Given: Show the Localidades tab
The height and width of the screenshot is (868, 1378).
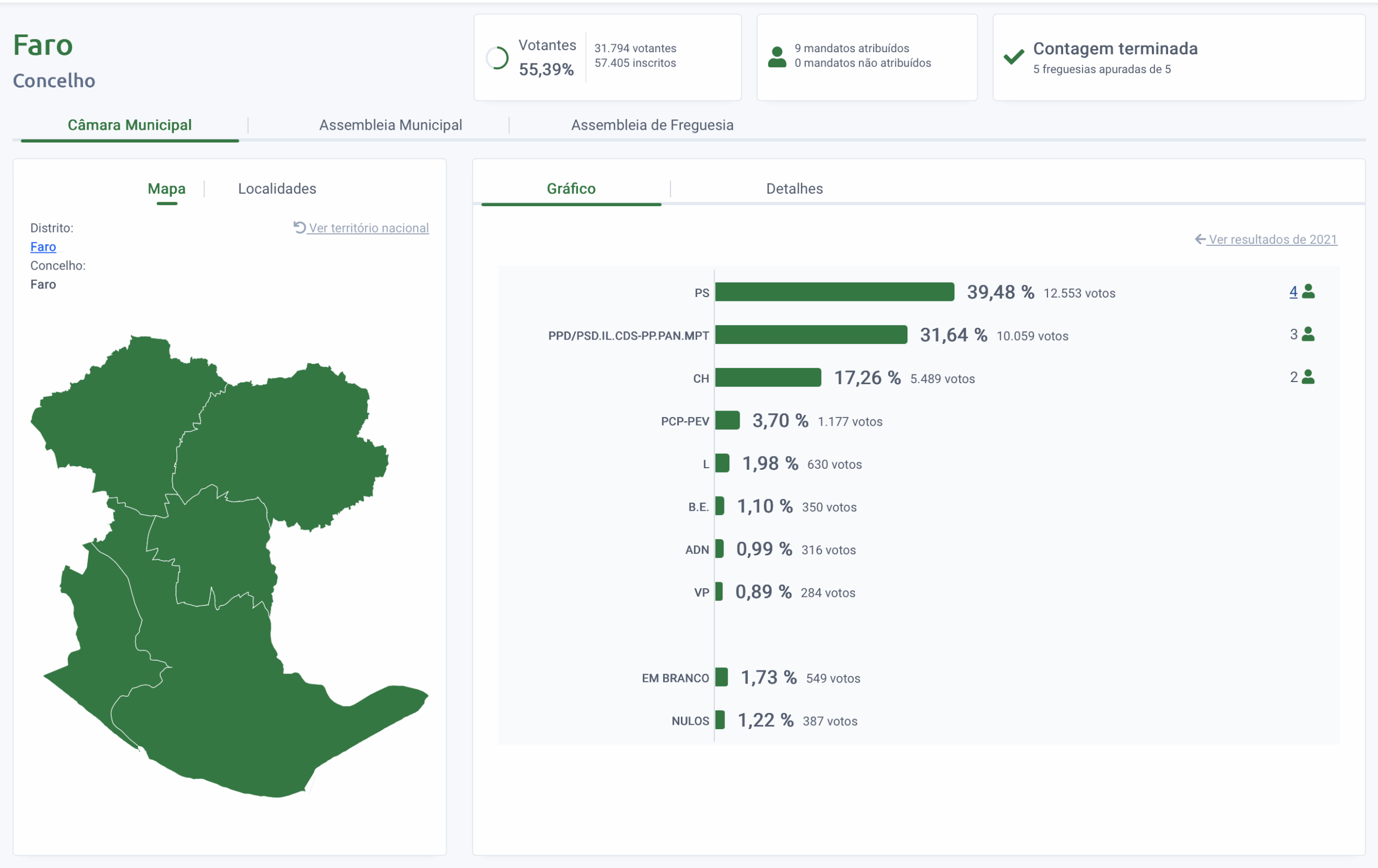Looking at the screenshot, I should pos(277,189).
